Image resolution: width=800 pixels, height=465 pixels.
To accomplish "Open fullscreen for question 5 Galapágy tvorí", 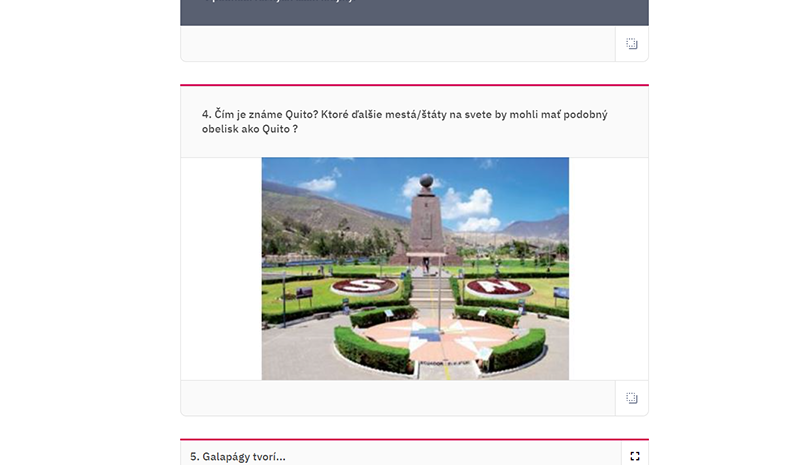I will pyautogui.click(x=635, y=456).
